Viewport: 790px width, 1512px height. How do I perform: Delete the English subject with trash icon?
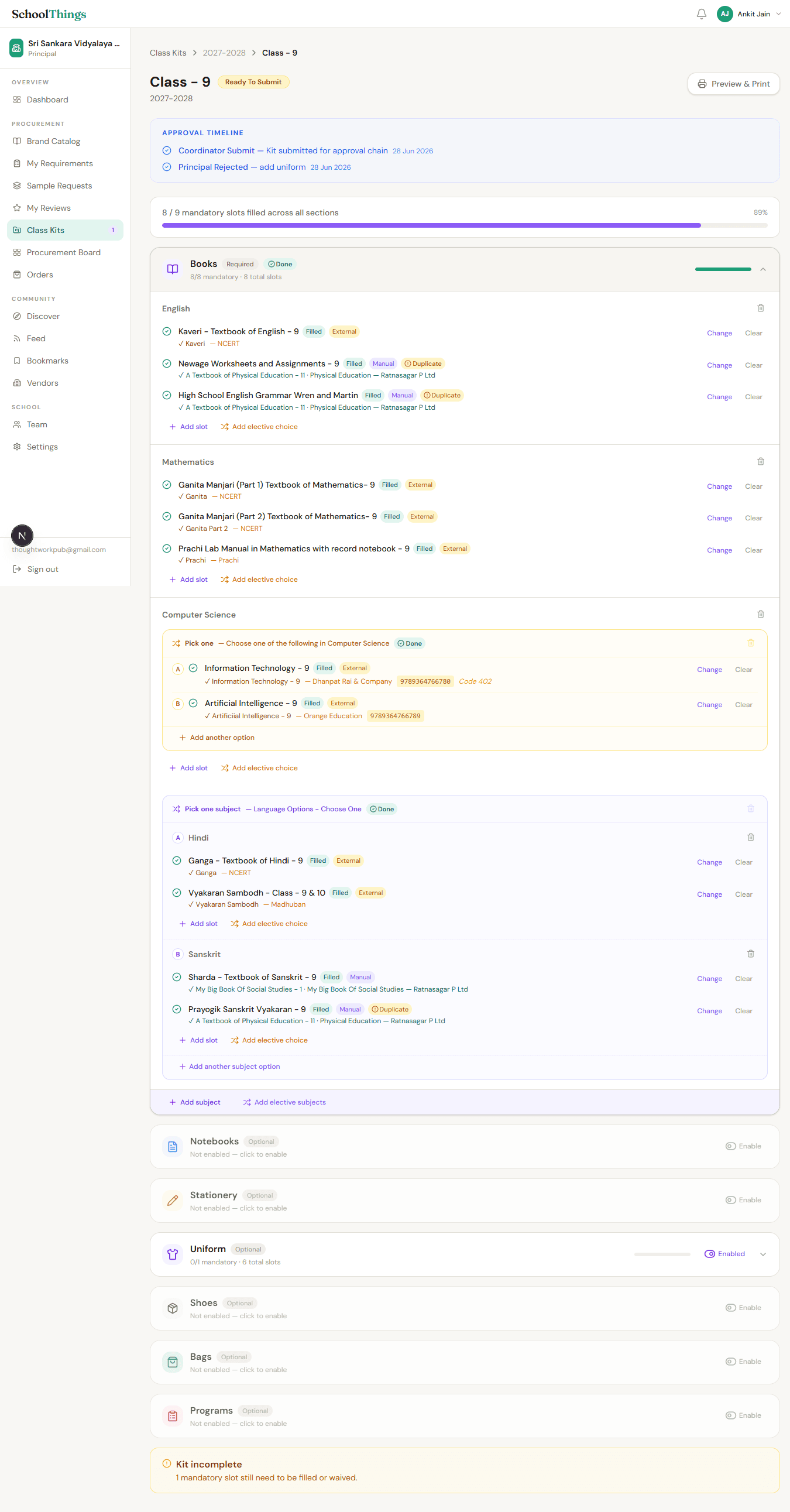click(761, 308)
